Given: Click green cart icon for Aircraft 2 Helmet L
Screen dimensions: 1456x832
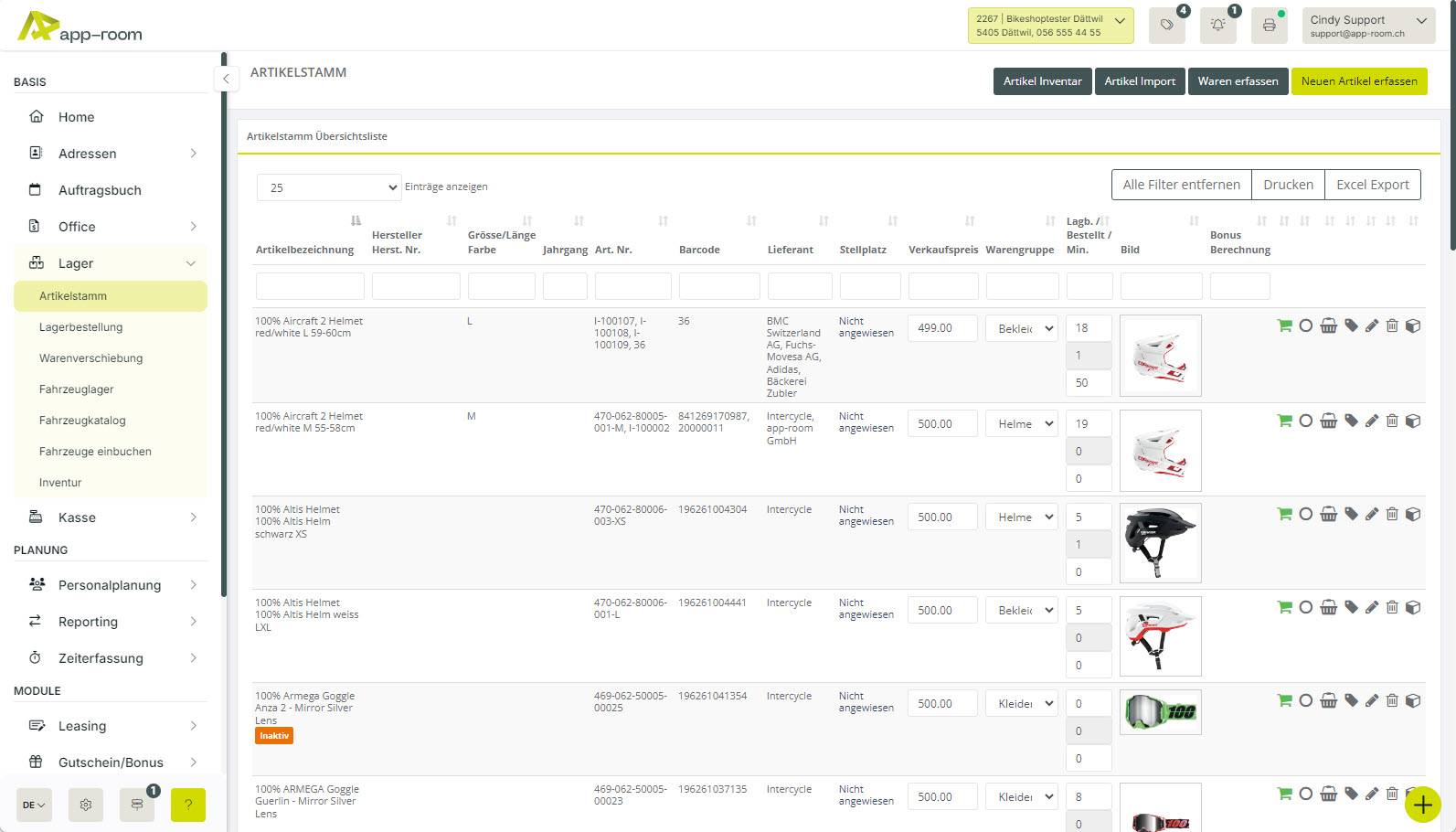Looking at the screenshot, I should tap(1284, 326).
